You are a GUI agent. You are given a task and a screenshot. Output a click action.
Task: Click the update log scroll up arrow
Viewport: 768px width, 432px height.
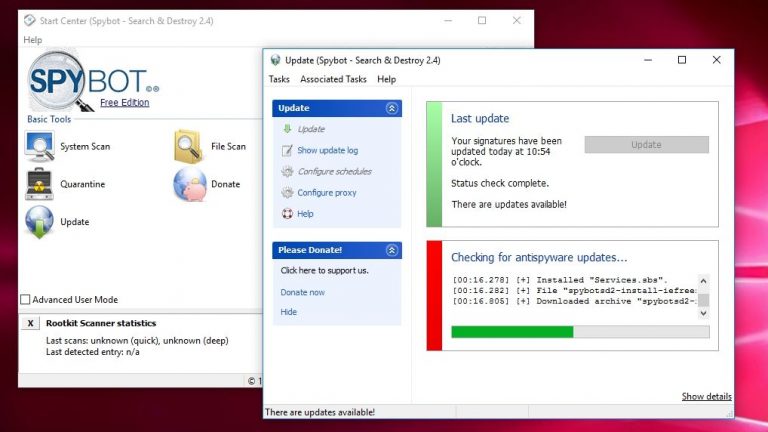pos(703,281)
